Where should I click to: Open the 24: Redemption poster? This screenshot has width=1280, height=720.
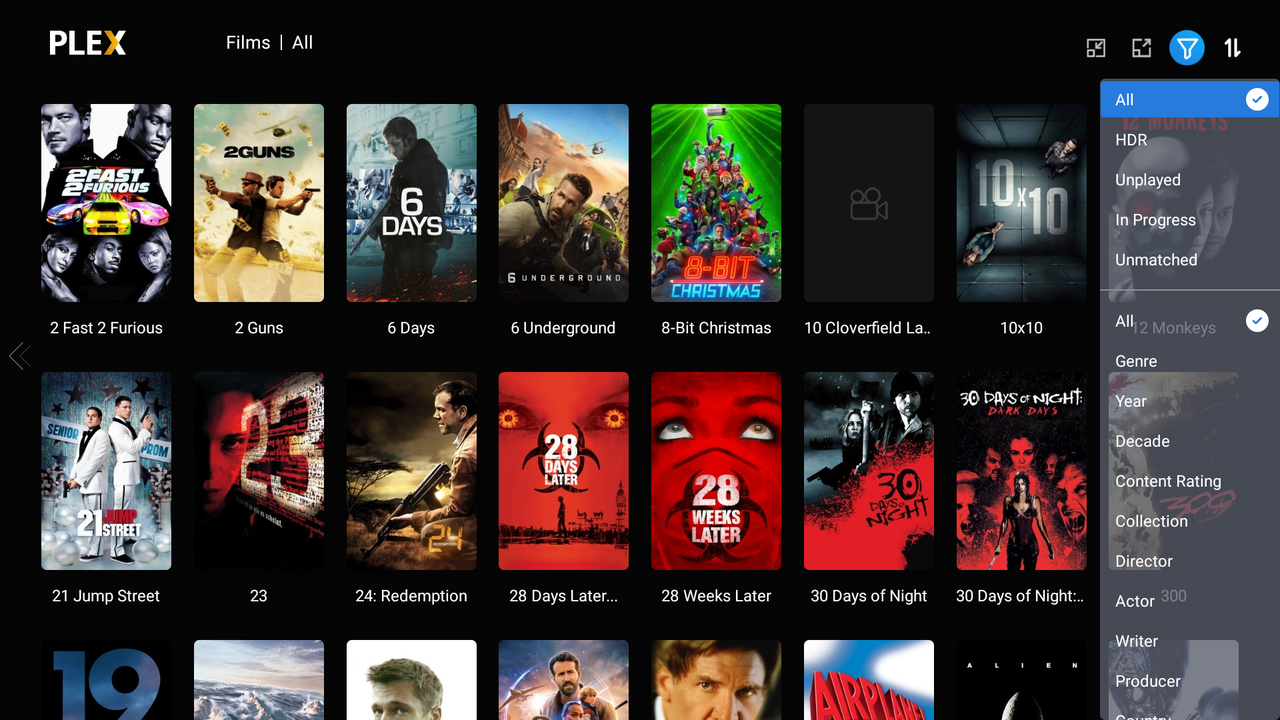coord(411,471)
